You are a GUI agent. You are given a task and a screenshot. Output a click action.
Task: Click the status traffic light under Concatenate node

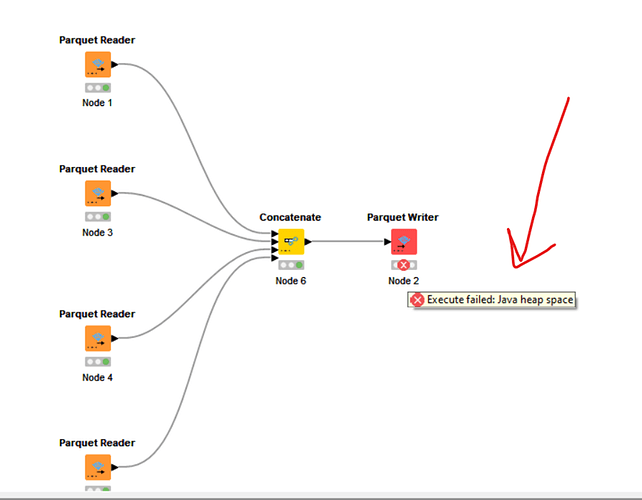(290, 265)
